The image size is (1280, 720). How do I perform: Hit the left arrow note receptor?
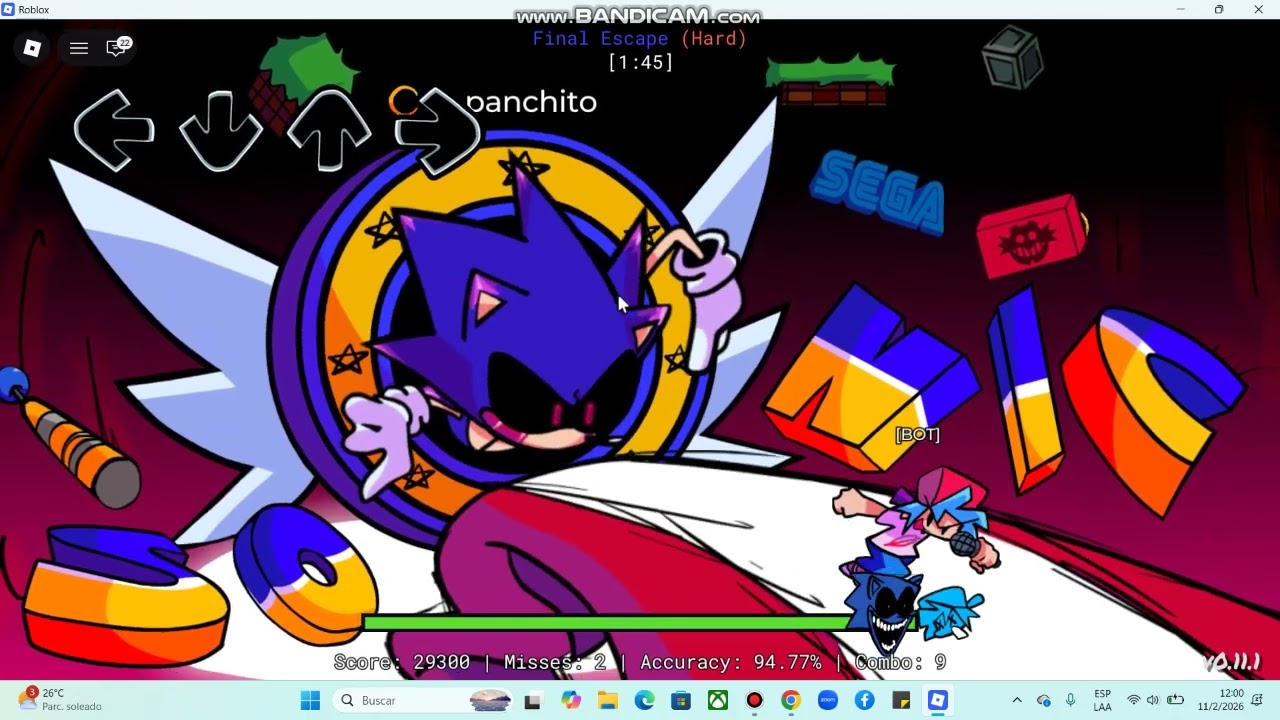(114, 129)
